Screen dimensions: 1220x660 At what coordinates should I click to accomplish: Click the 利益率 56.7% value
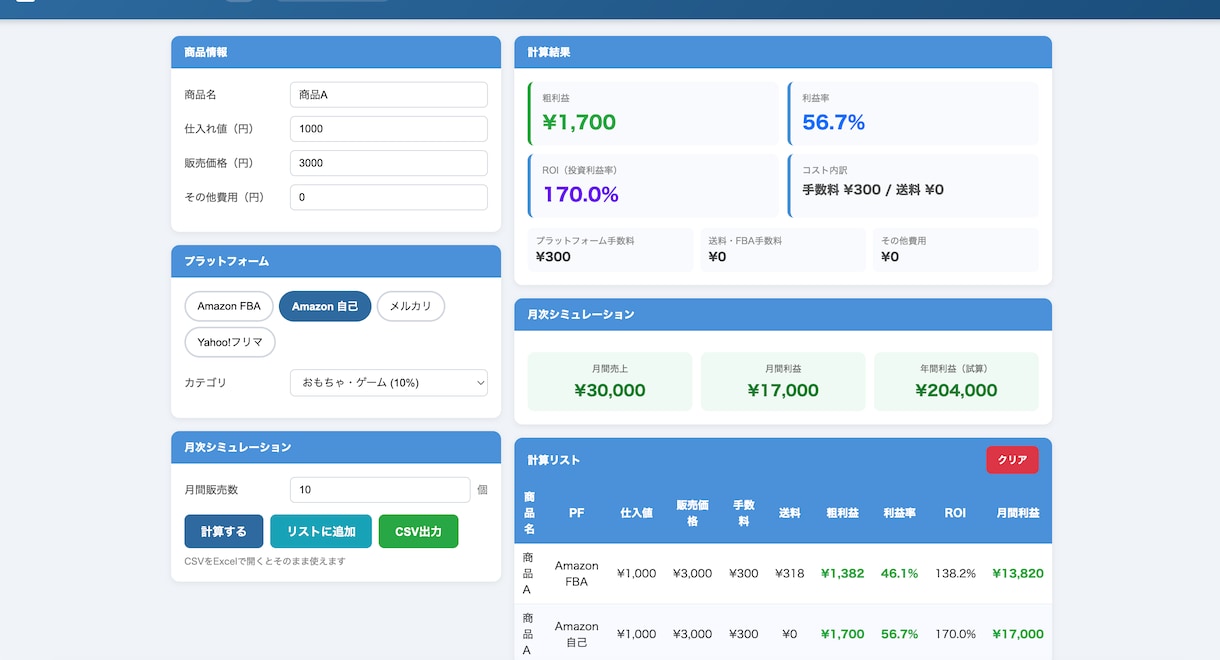pos(833,123)
